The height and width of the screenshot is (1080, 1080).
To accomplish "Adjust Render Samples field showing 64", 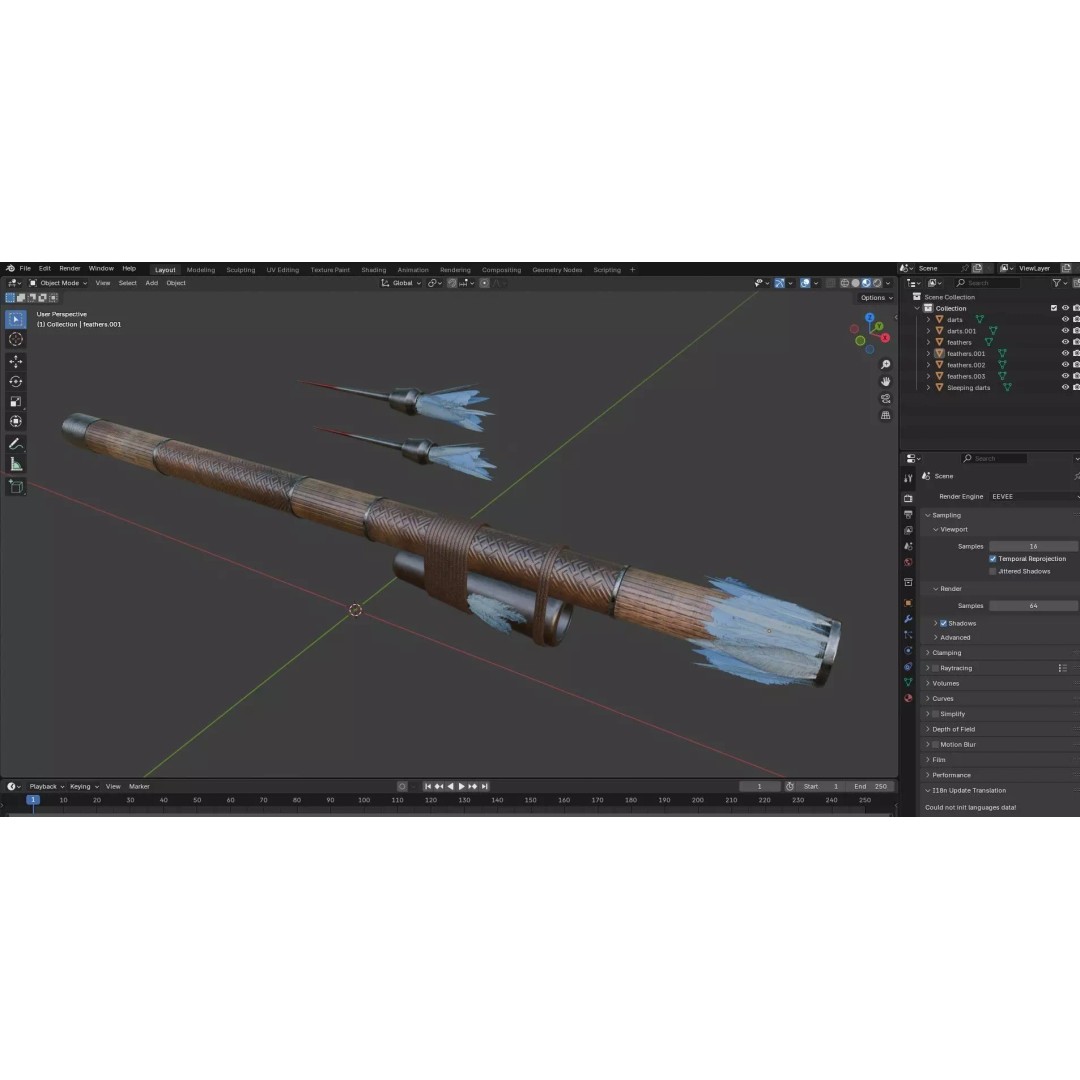I will (1033, 606).
